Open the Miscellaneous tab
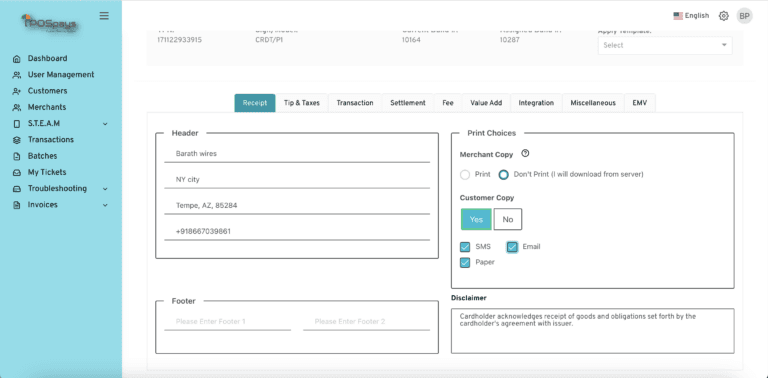 pyautogui.click(x=593, y=103)
